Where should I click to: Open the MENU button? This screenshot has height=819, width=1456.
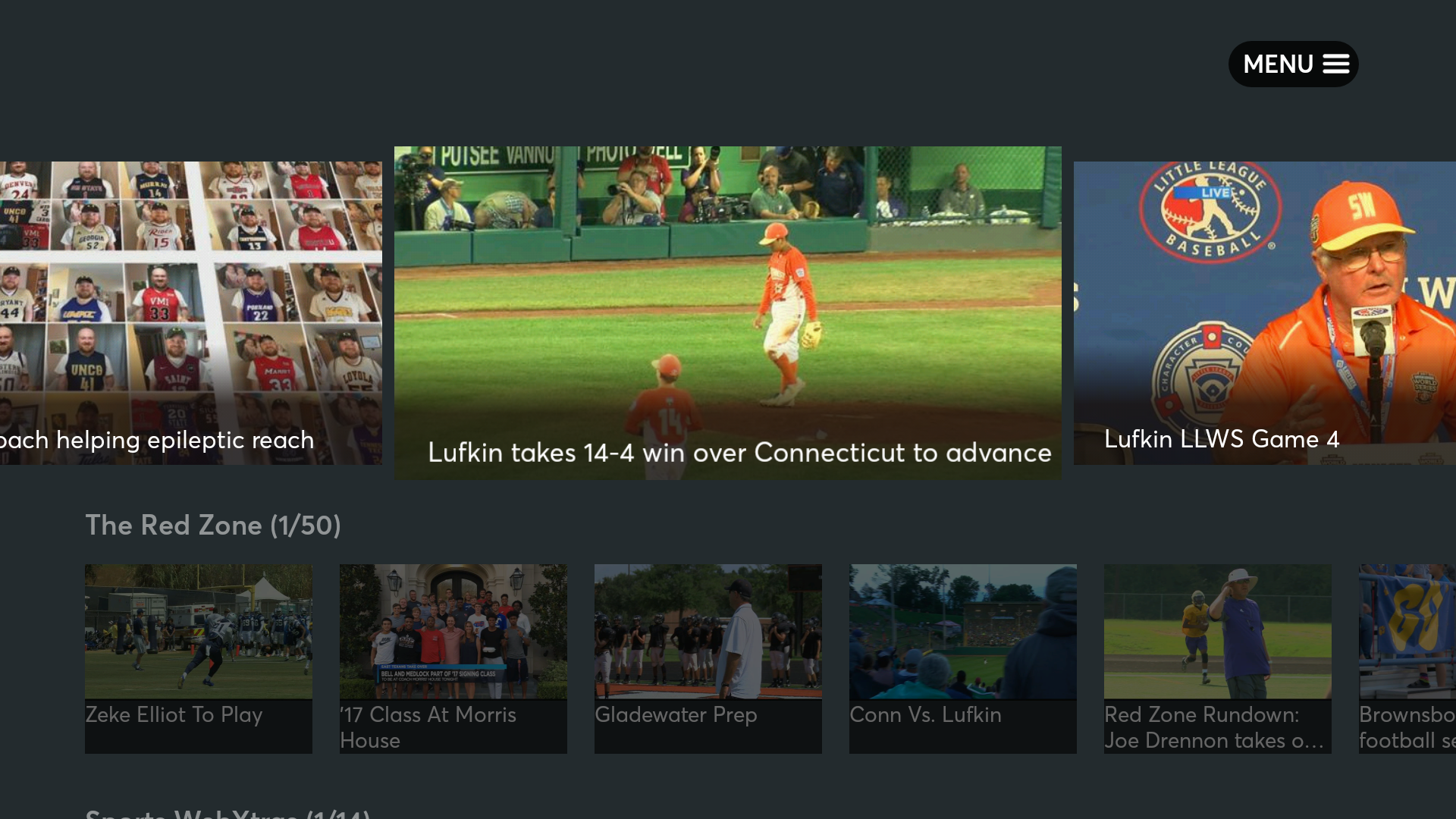1291,64
